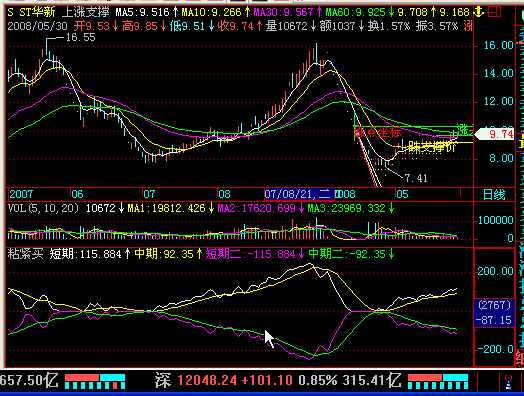
Task: Click the left market red-cyan strength bar
Action: 95,382
